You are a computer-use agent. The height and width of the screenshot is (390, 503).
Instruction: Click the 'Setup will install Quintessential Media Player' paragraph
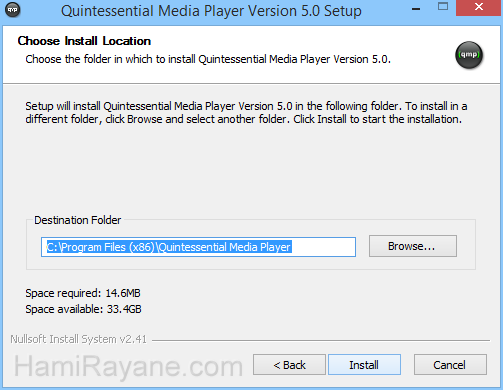pyautogui.click(x=246, y=113)
